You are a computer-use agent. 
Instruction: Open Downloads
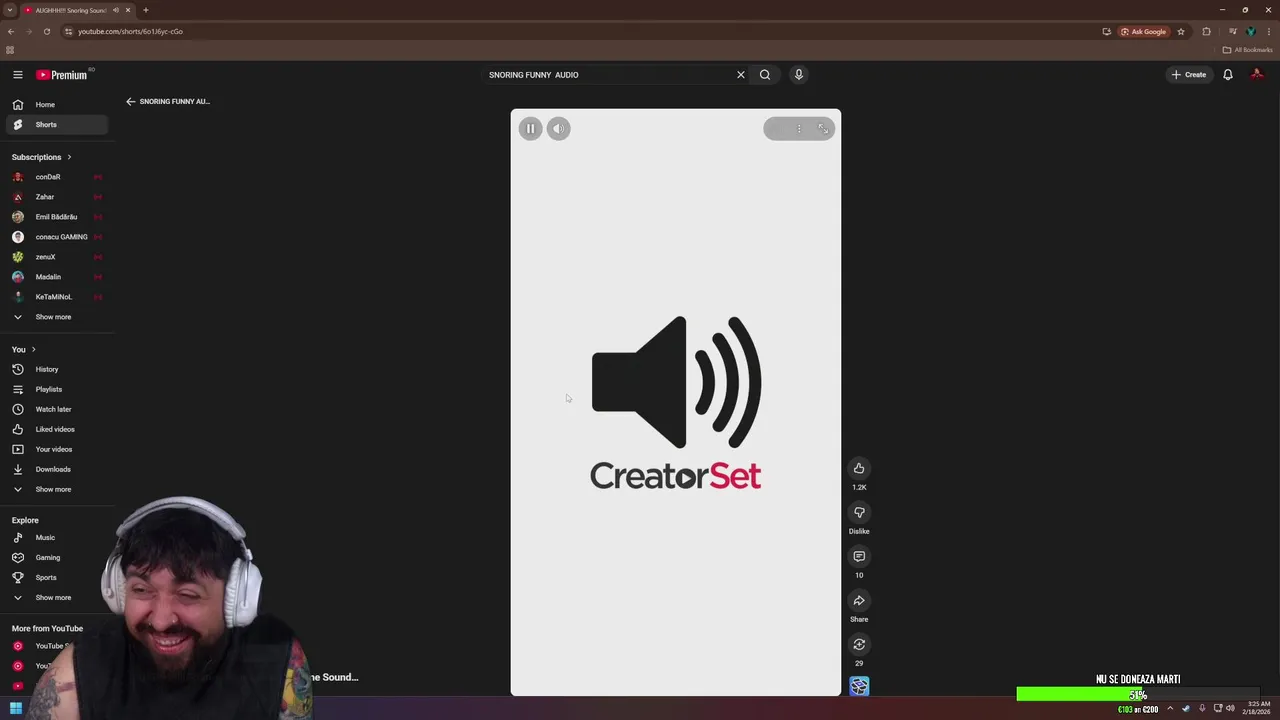point(57,469)
